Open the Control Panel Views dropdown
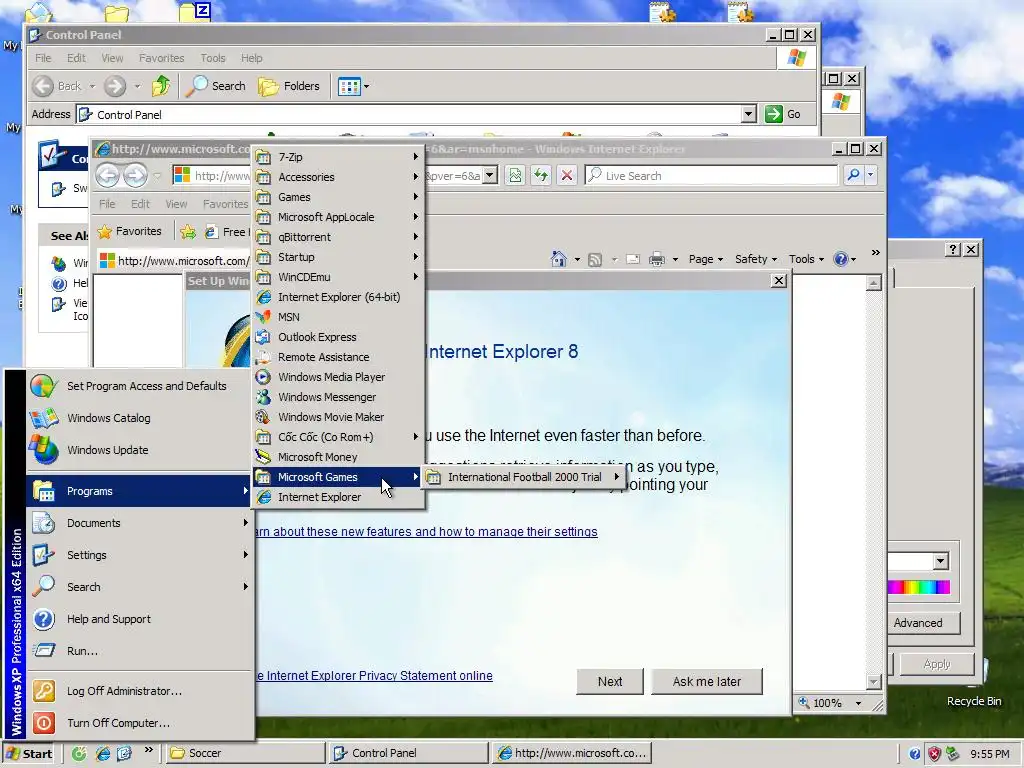1024x768 pixels. [x=366, y=86]
